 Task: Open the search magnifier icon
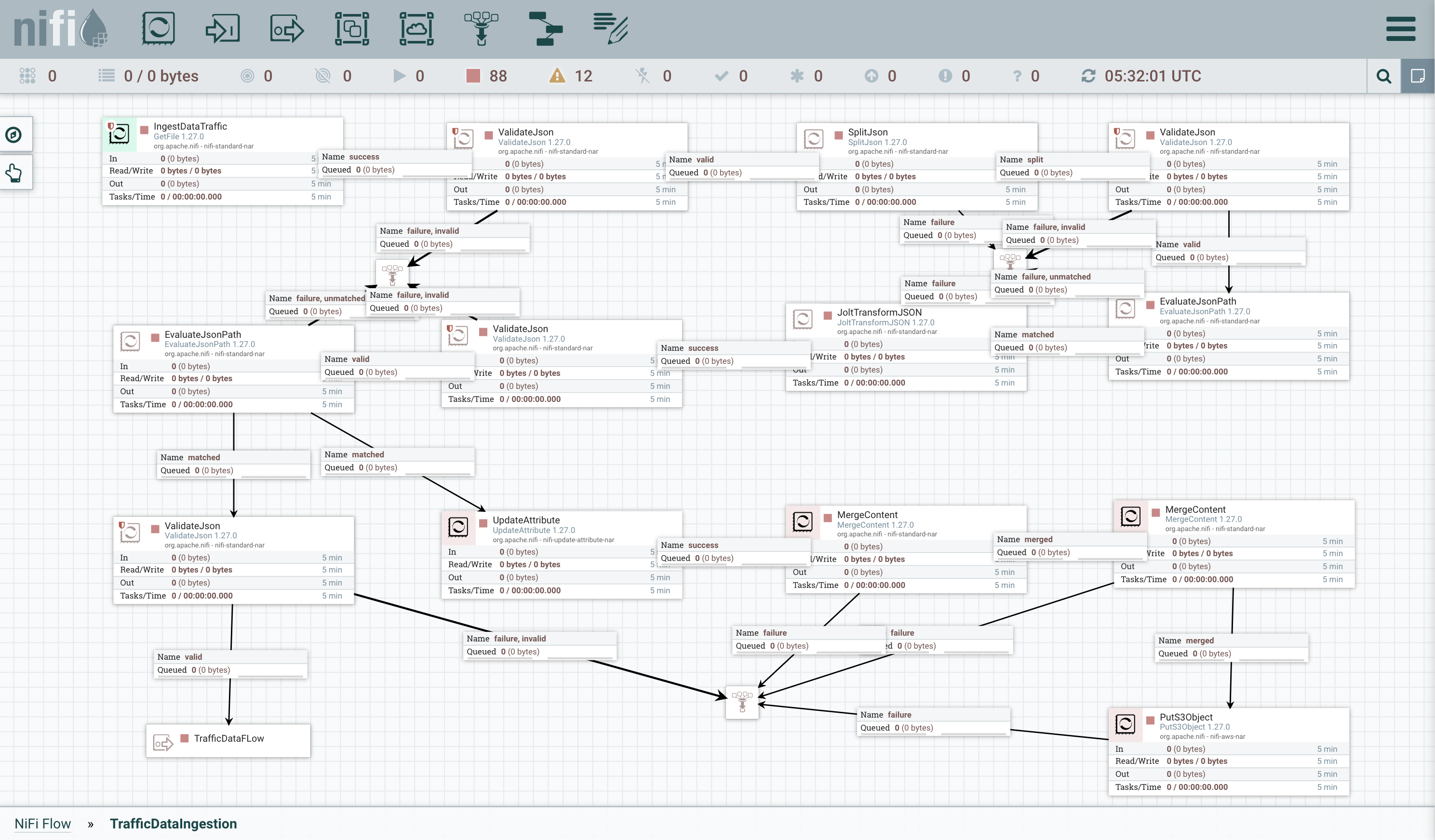[x=1384, y=76]
